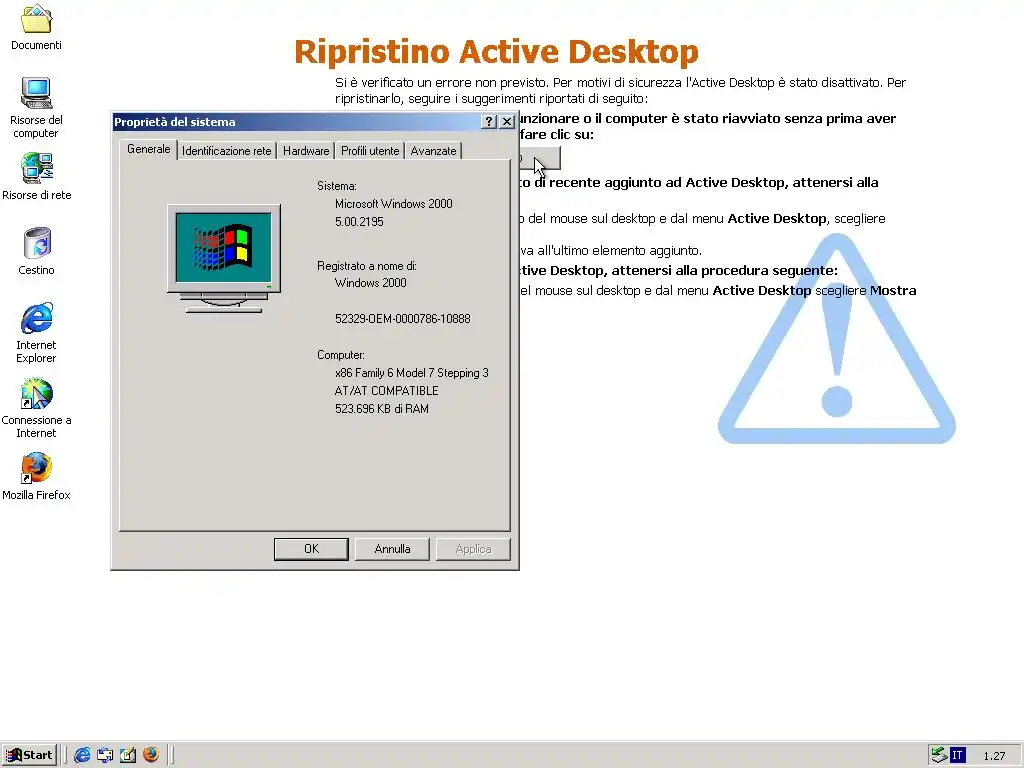Click the 'Sistema:' label
Viewport: 1024px width, 768px height.
click(336, 186)
